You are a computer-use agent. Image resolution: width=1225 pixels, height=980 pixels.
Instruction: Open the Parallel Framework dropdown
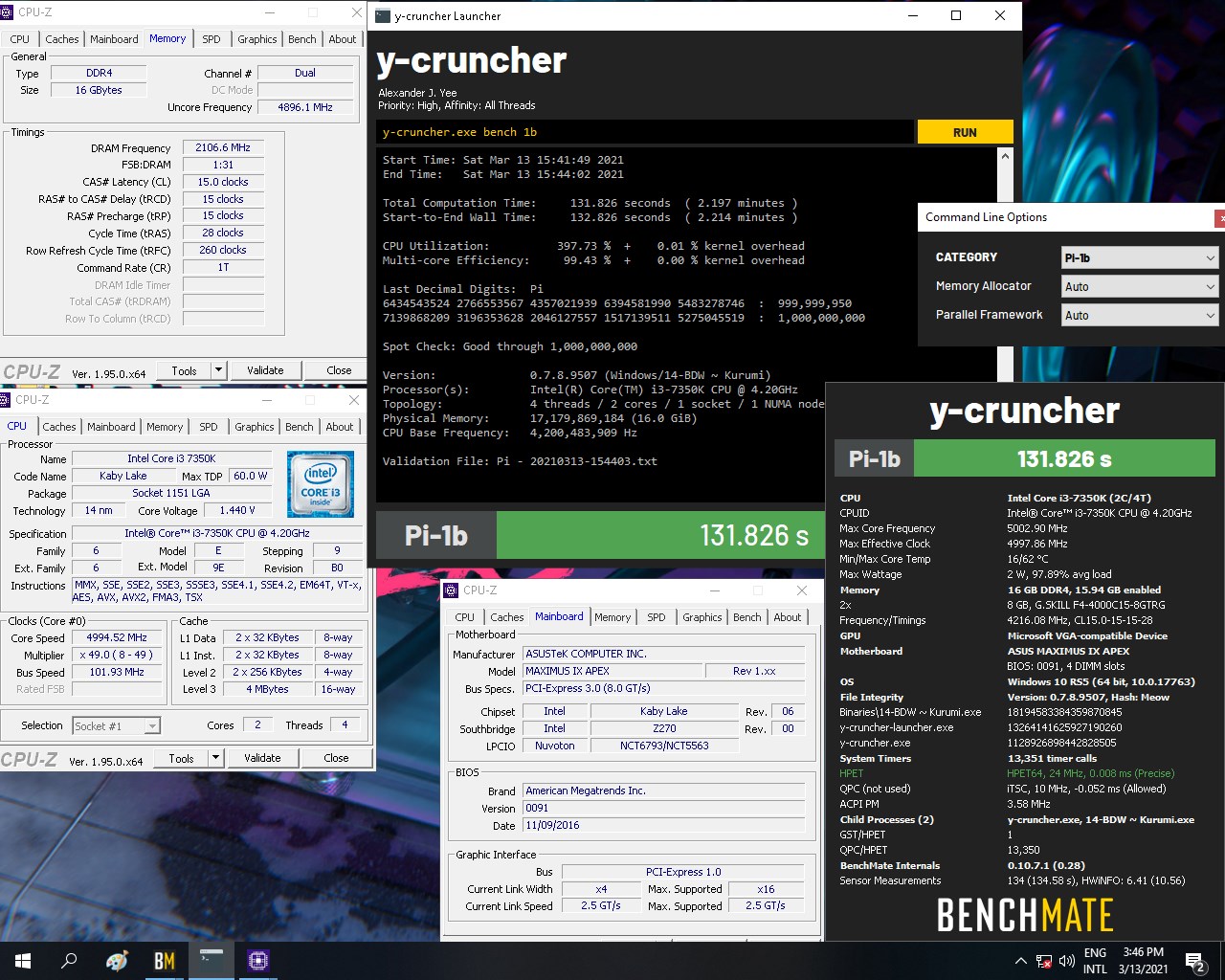point(1140,315)
